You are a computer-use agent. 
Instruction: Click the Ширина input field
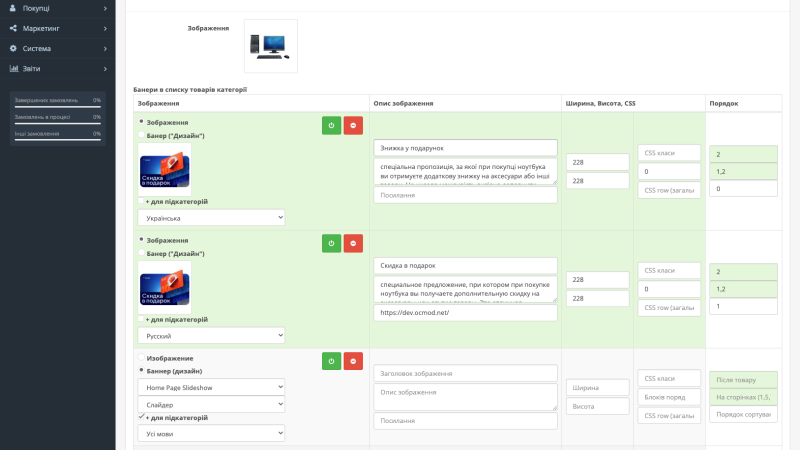(x=597, y=388)
